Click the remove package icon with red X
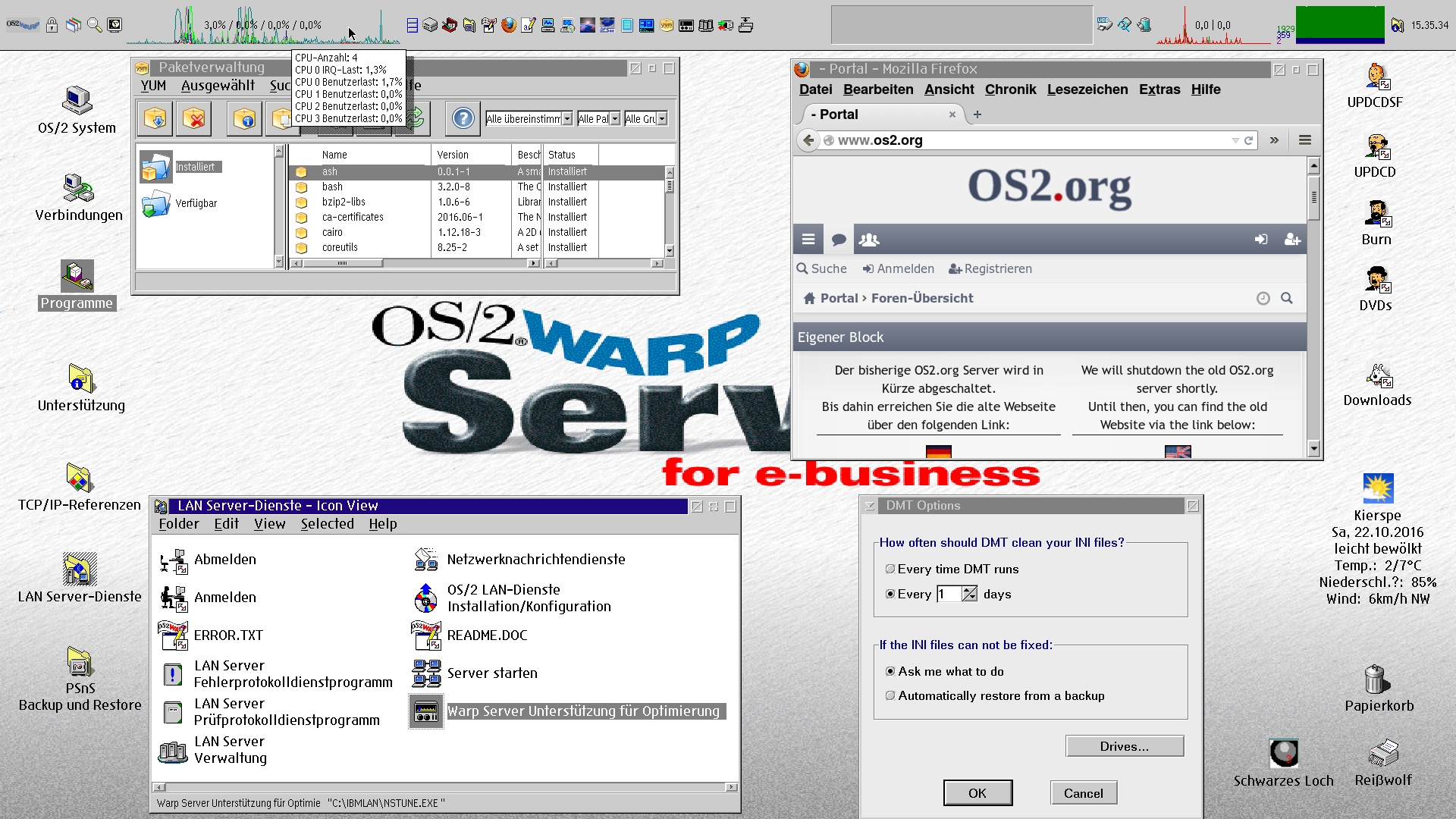Image resolution: width=1456 pixels, height=819 pixels. pos(193,118)
